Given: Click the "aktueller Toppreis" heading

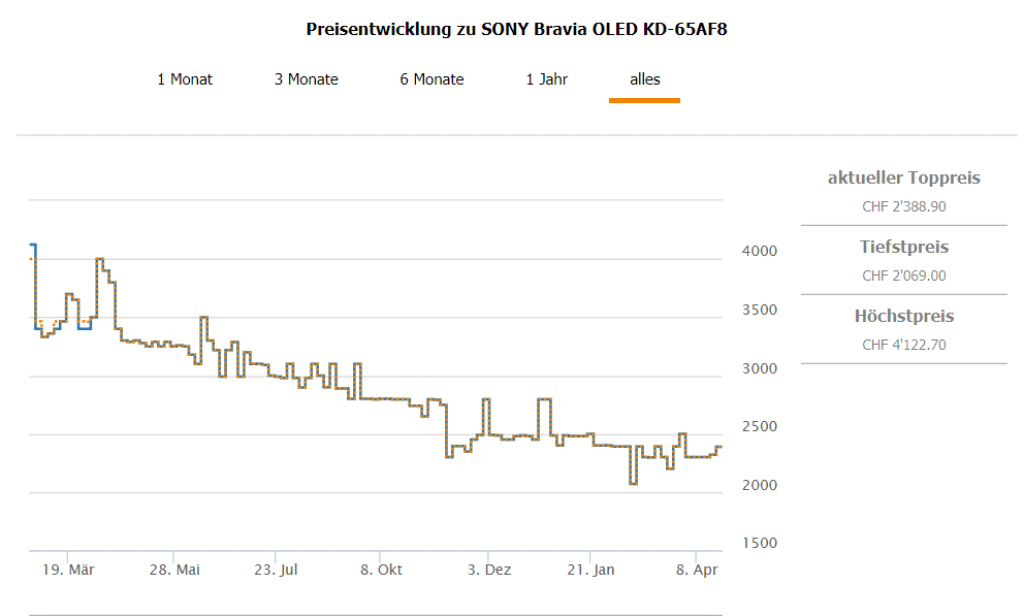Looking at the screenshot, I should [x=904, y=178].
